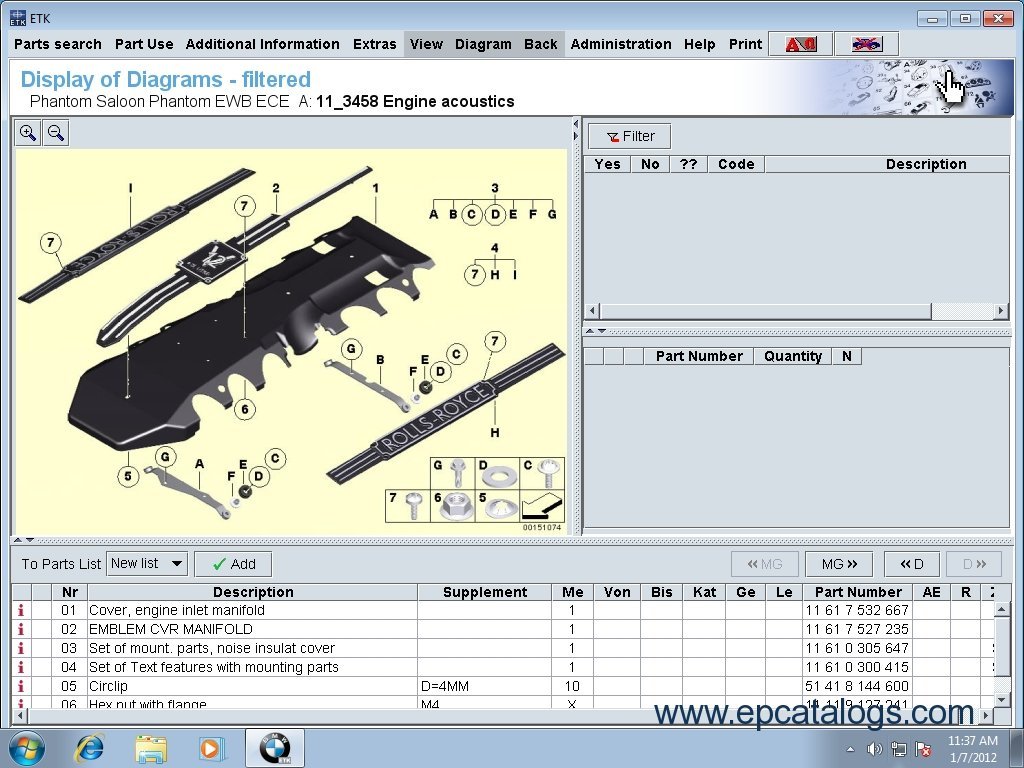Screen dimensions: 1024x768
Task: Open the Diagram menu
Action: click(x=483, y=44)
